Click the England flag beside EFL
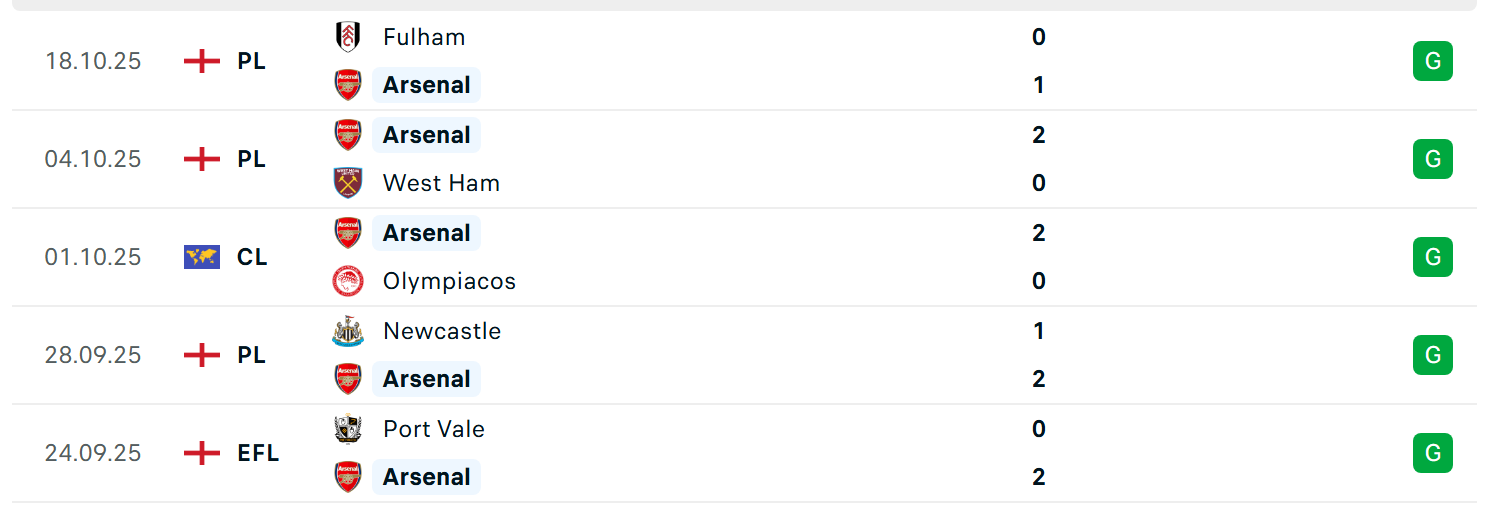Screen dimensions: 1497x517 point(201,453)
